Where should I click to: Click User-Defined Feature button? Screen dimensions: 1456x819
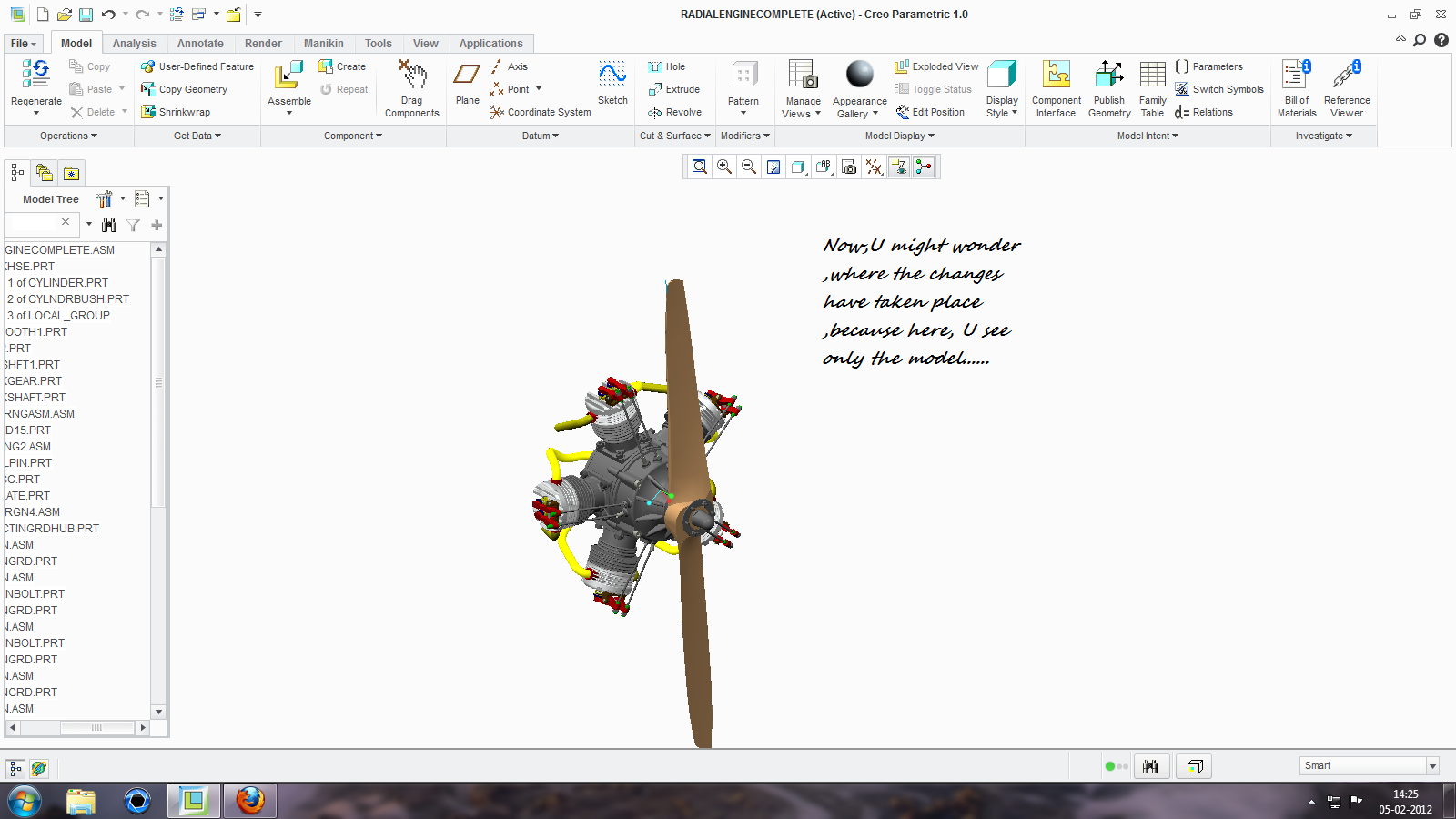pyautogui.click(x=197, y=66)
